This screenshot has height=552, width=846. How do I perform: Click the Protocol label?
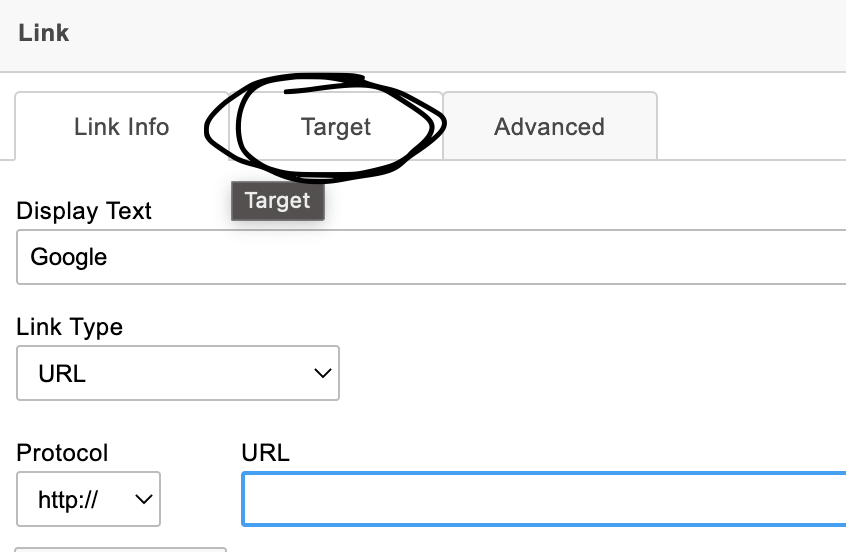coord(62,452)
